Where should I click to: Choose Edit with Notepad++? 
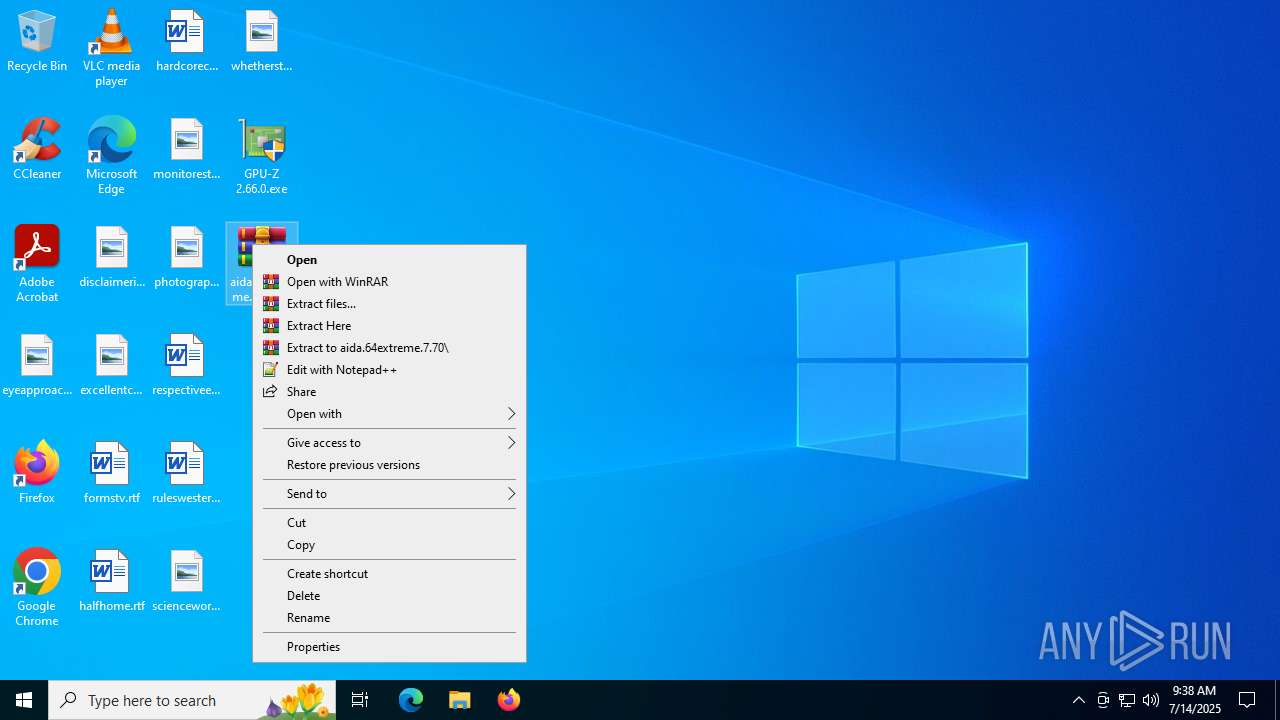pyautogui.click(x=389, y=370)
